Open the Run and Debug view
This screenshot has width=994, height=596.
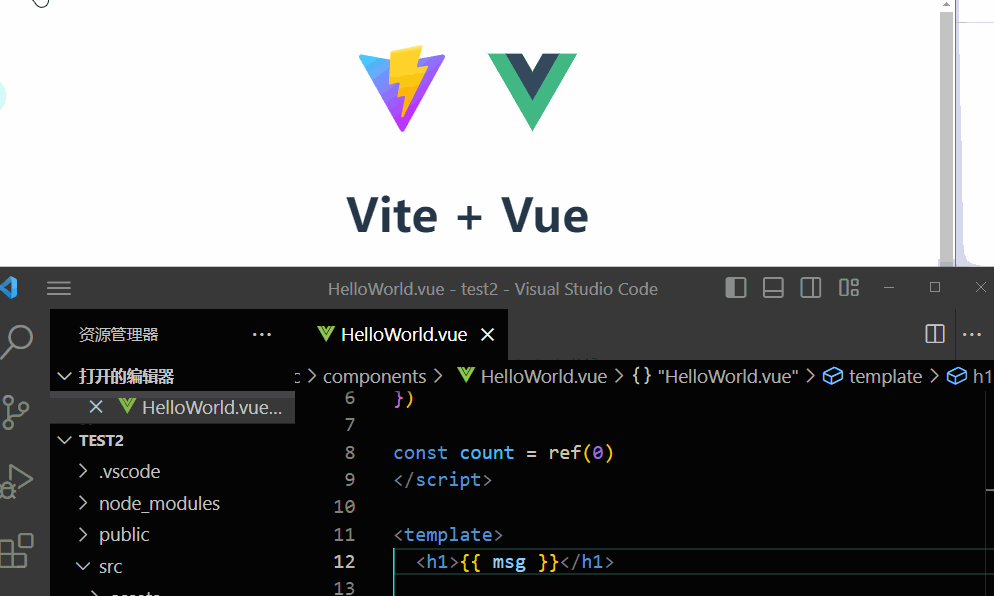(x=16, y=481)
